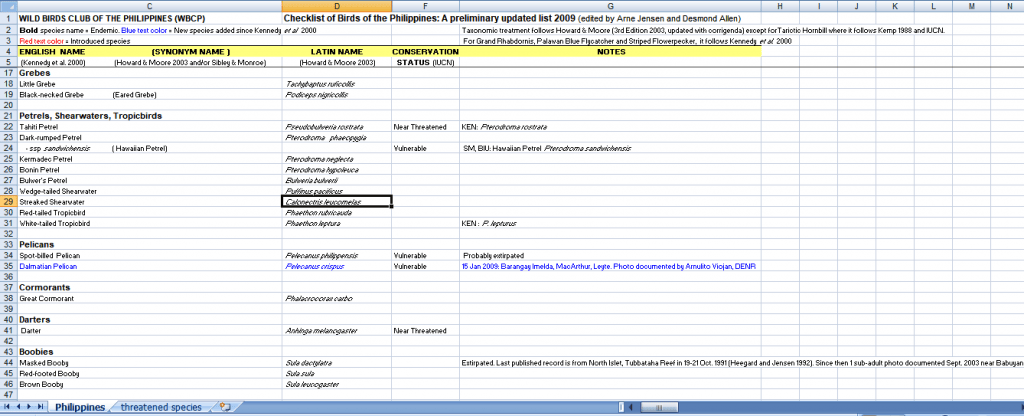Open the threatened species sheet tab
Viewport: 1024px width, 416px height.
tap(160, 407)
